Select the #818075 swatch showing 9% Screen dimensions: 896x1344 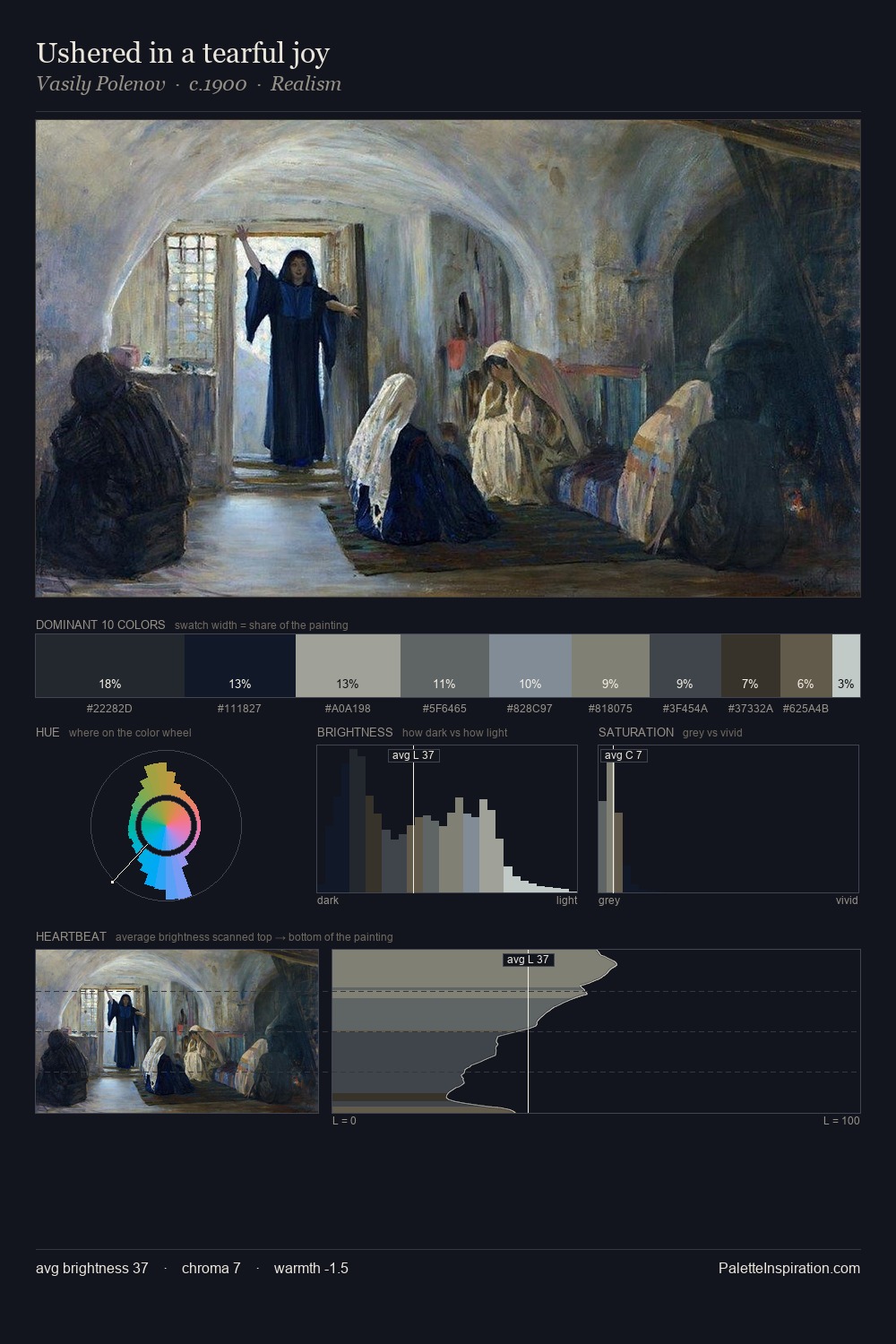(610, 666)
